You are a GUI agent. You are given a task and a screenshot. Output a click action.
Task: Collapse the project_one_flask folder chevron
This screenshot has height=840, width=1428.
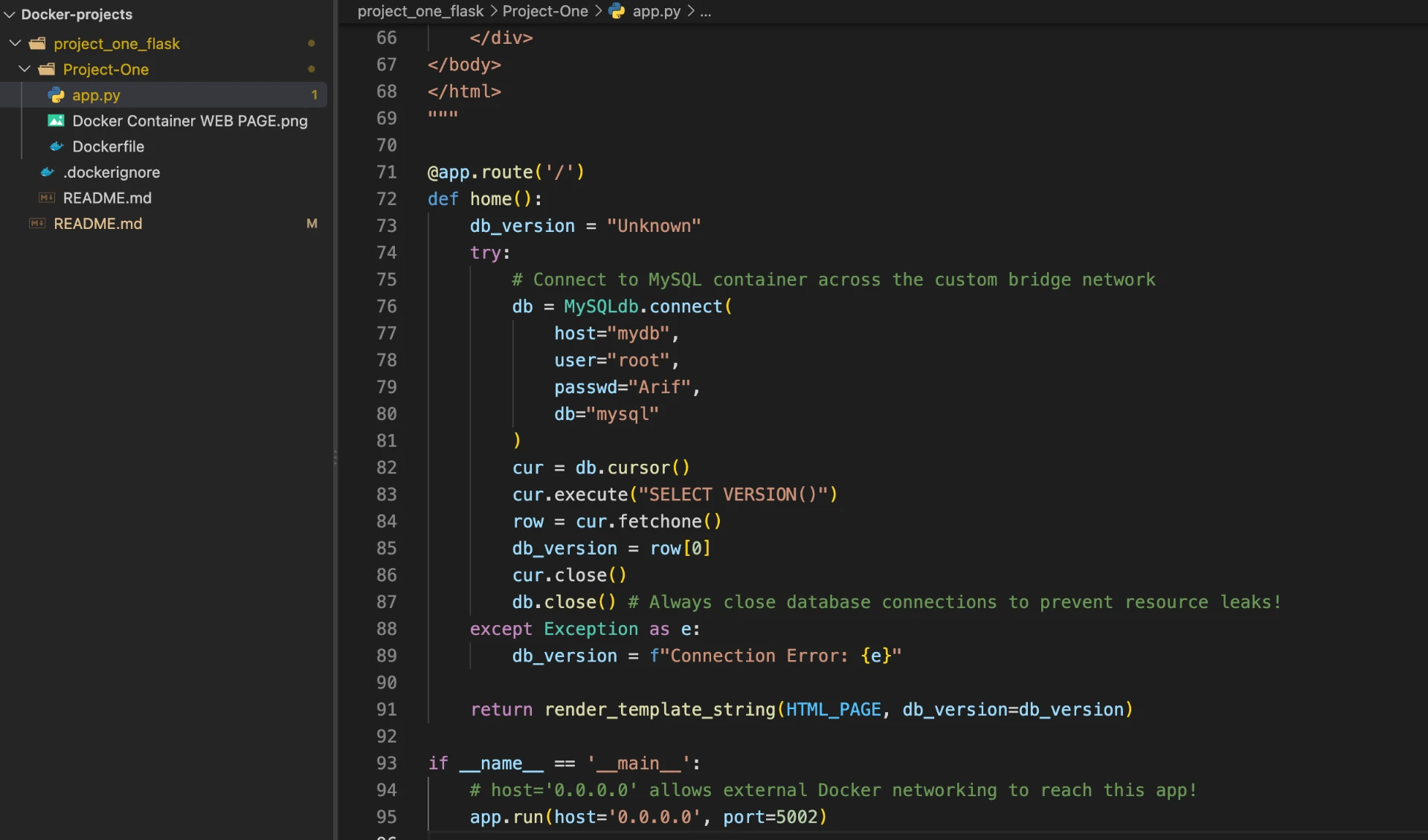point(15,43)
